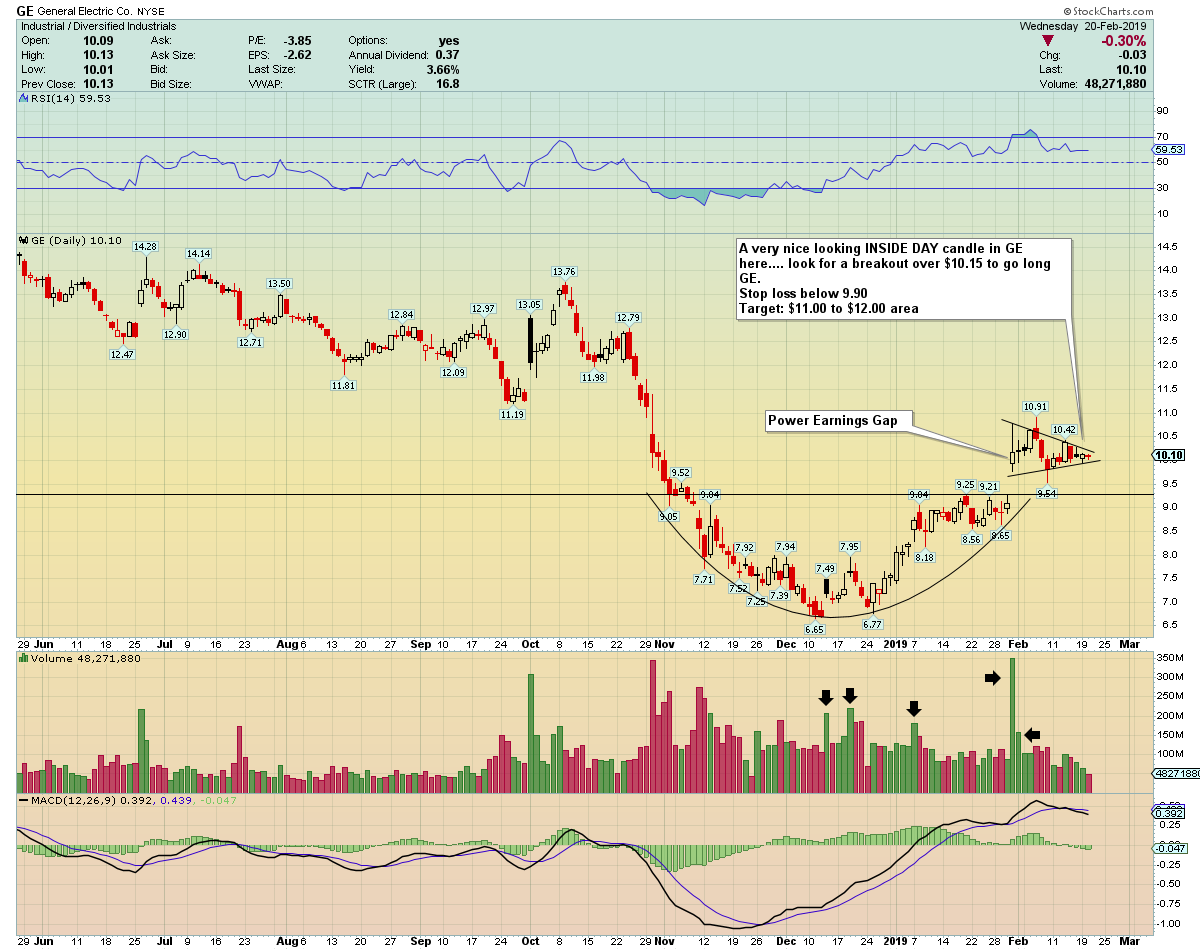Select the Chg value -0.03
The height and width of the screenshot is (950, 1200).
[x=1131, y=56]
